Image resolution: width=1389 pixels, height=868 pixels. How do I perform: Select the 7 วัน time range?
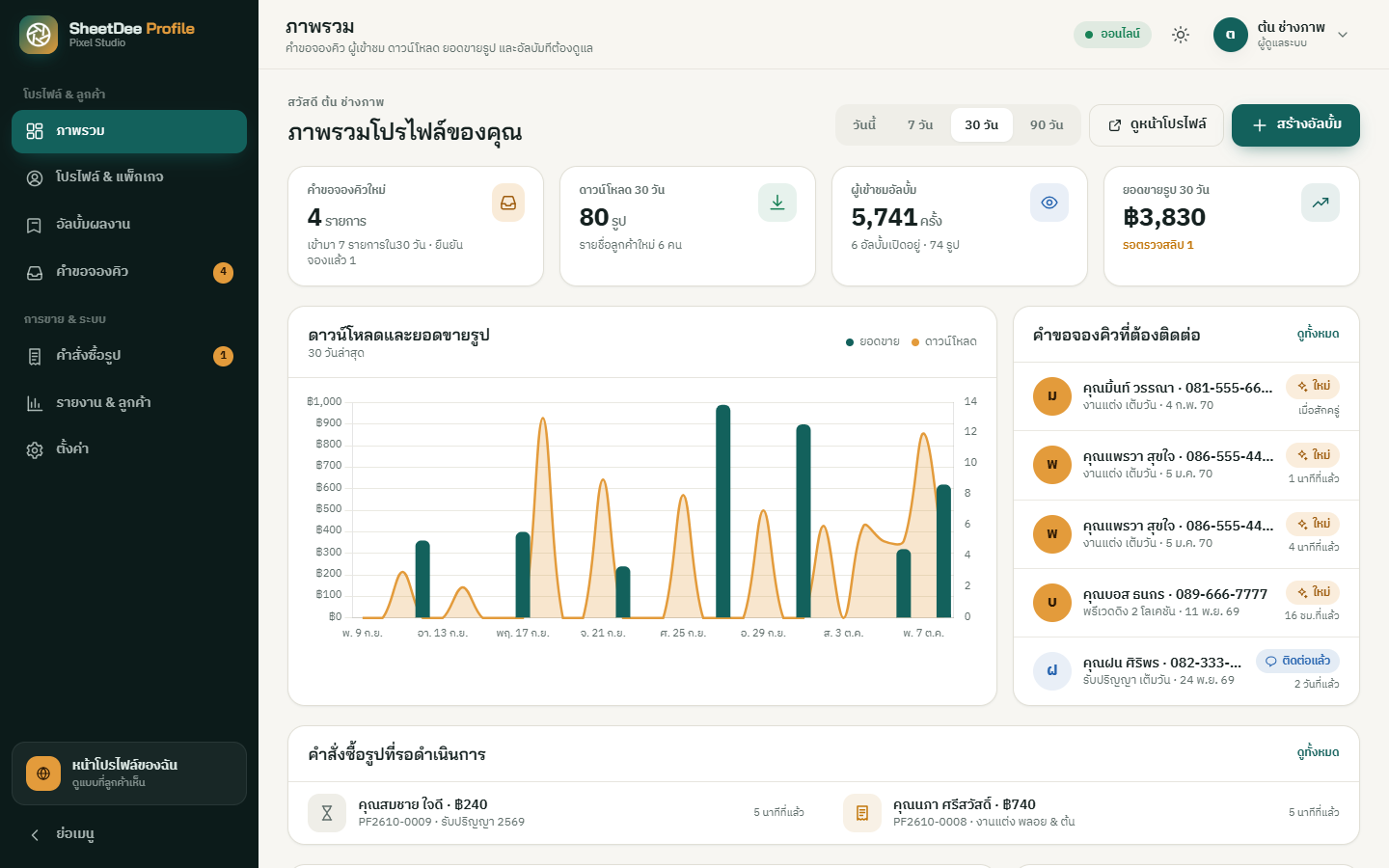(x=920, y=124)
